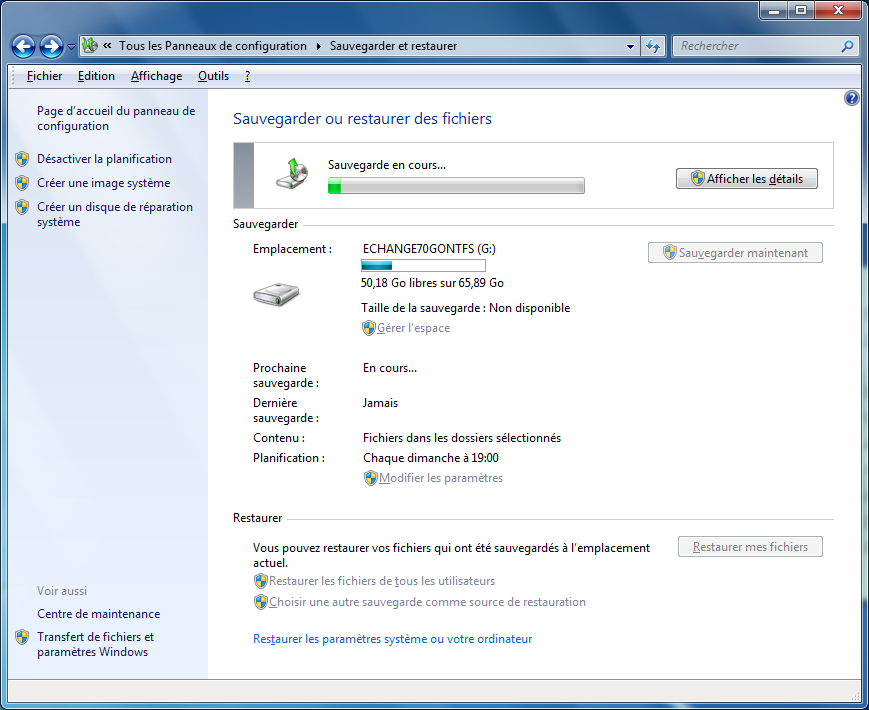The width and height of the screenshot is (869, 710).
Task: Open the Affichage menu
Action: click(x=156, y=76)
